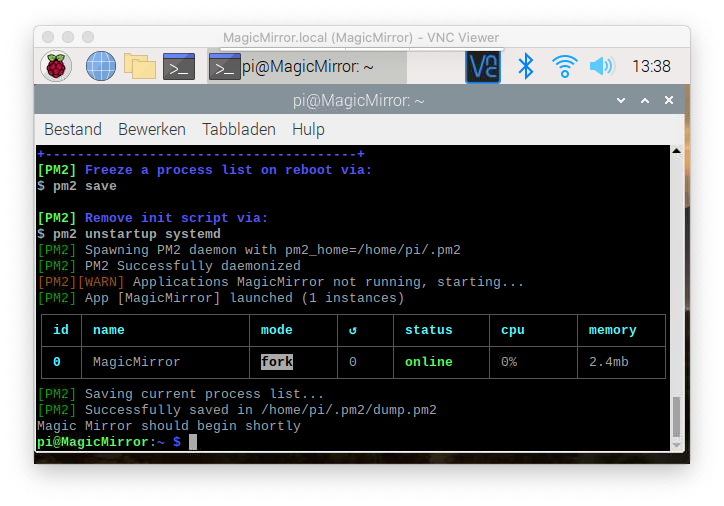Launch the terminal from the panel launcher

click(x=179, y=66)
